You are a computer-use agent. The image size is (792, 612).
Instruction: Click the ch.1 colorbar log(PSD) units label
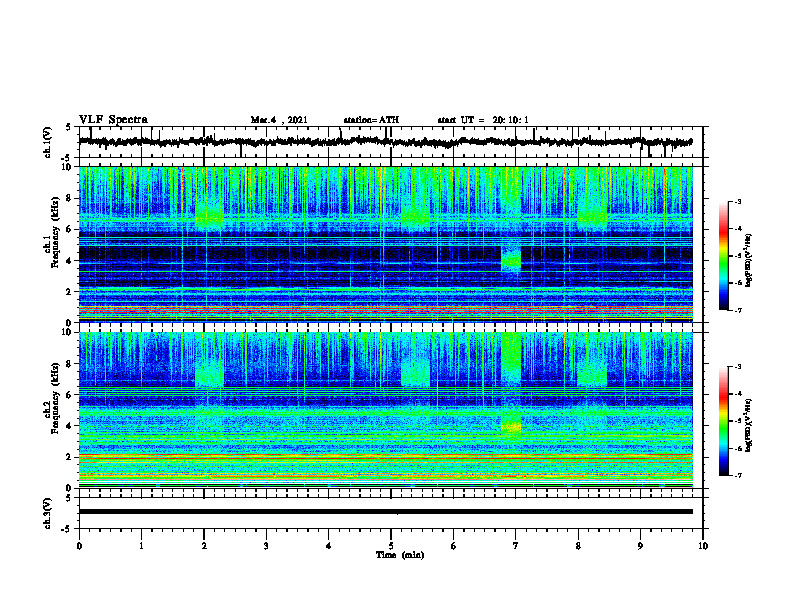[749, 260]
